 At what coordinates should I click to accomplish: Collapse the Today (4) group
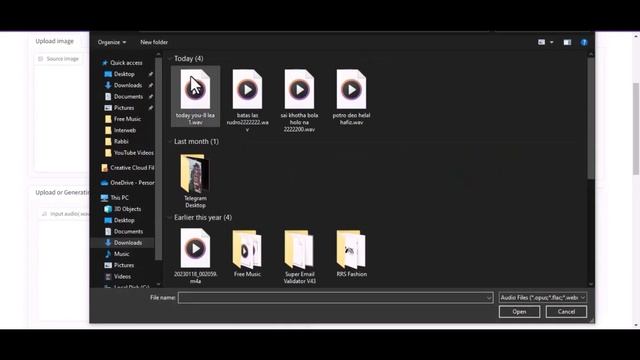(170, 59)
